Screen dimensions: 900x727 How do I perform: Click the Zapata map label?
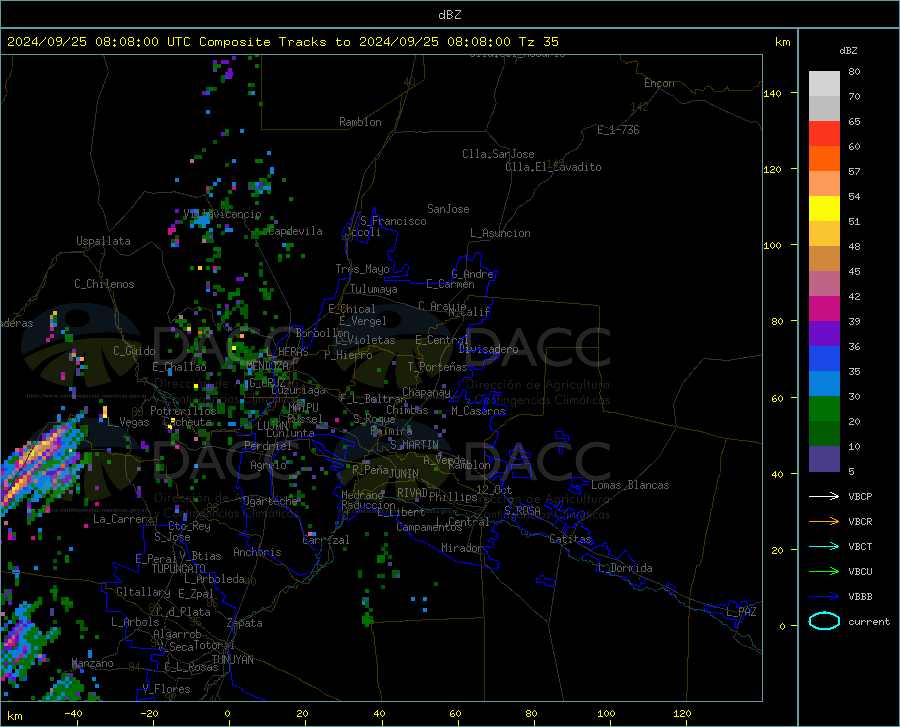245,623
